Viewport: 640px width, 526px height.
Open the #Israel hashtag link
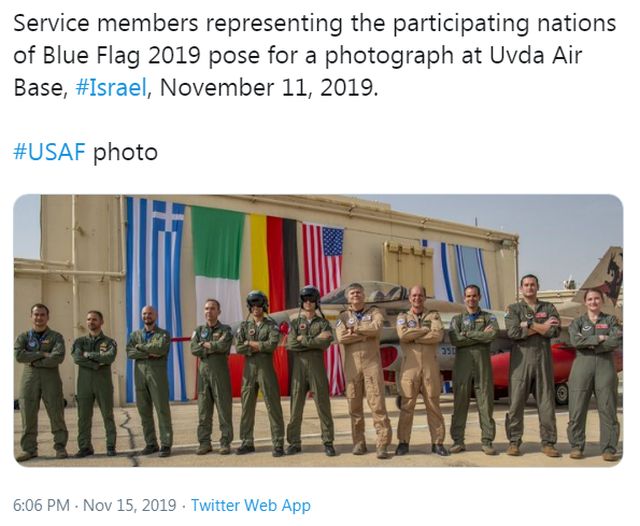111,87
